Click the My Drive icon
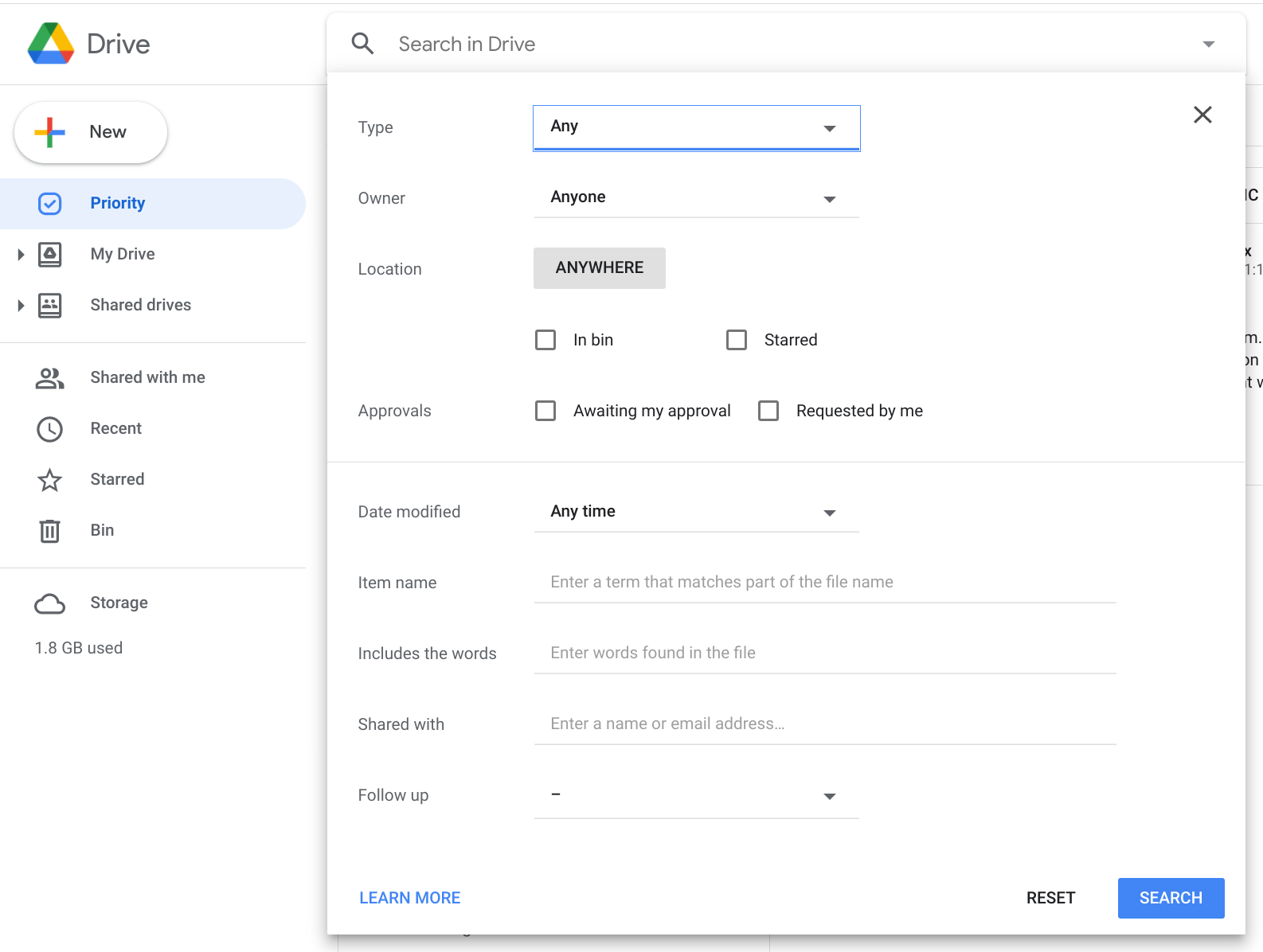The image size is (1263, 952). coord(49,255)
